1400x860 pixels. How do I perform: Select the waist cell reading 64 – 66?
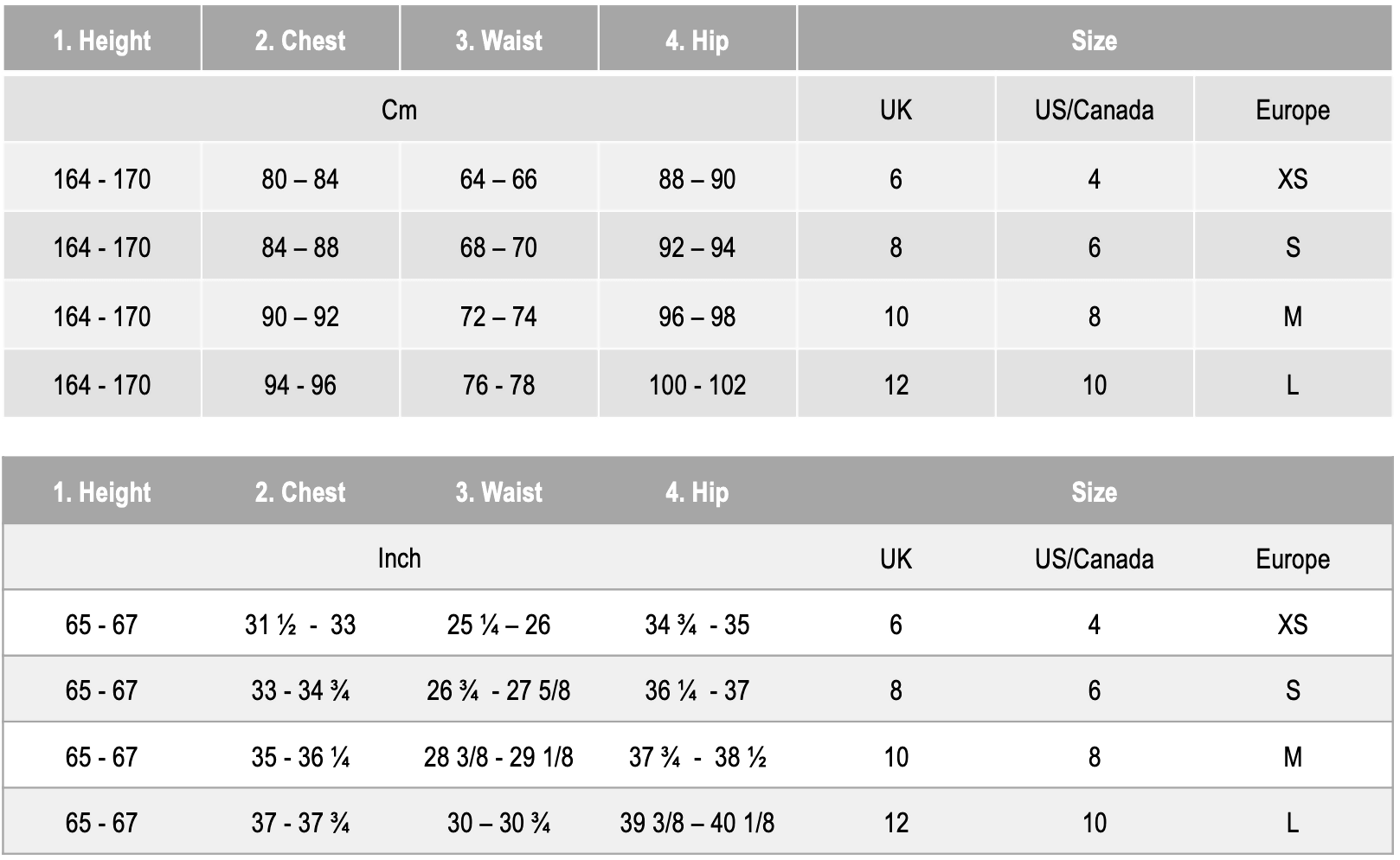(498, 179)
